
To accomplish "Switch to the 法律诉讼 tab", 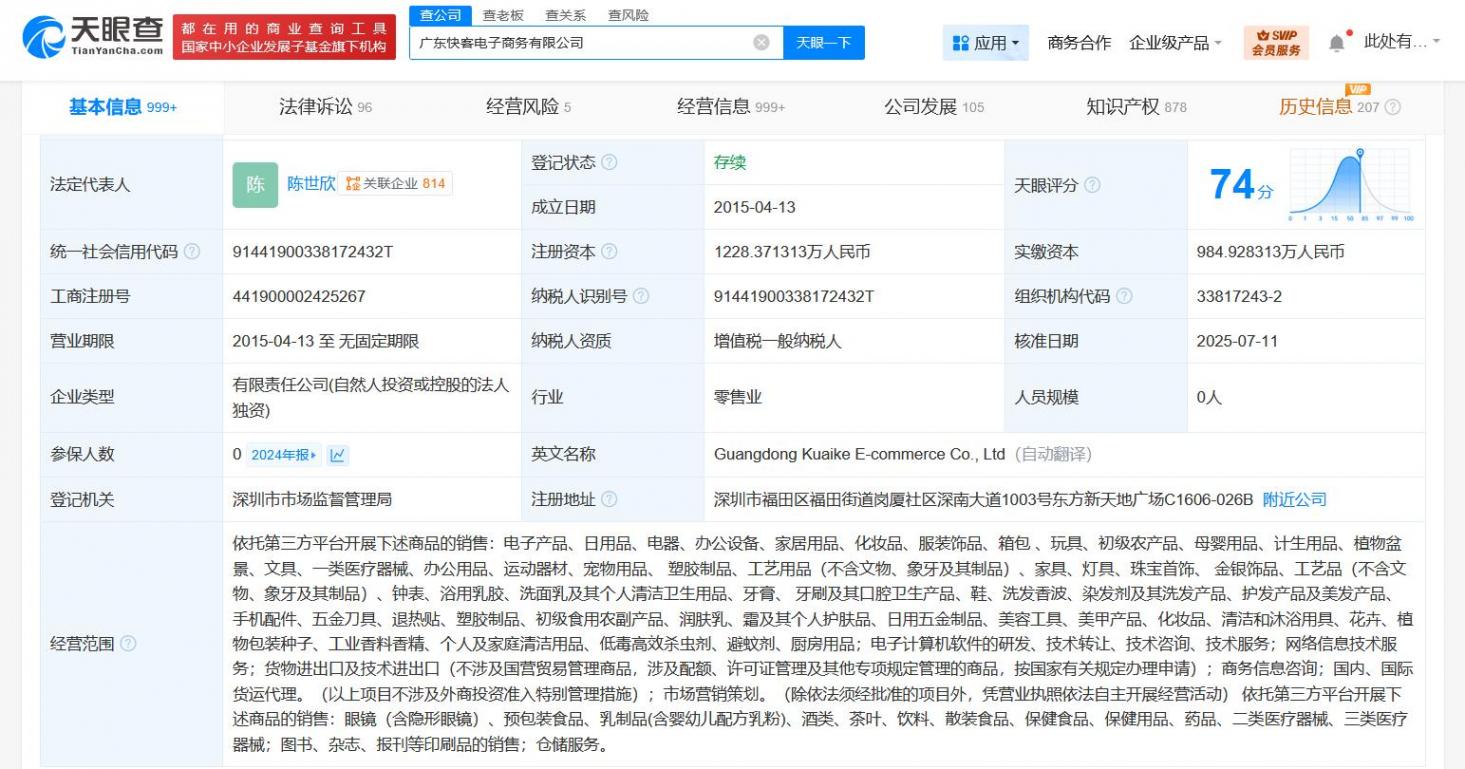I will [x=324, y=107].
